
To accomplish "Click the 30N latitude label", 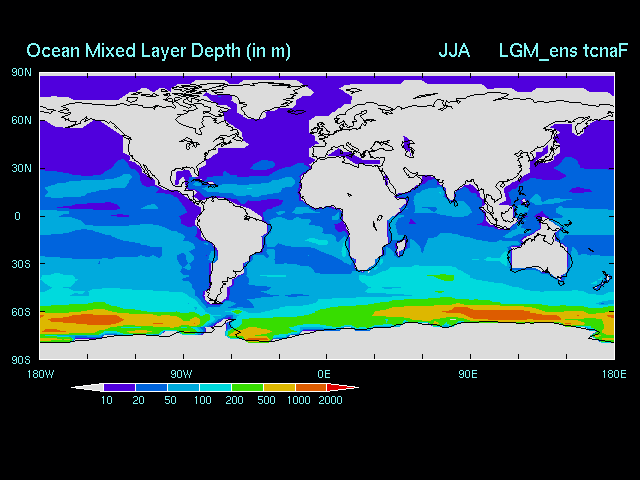I will [x=21, y=168].
